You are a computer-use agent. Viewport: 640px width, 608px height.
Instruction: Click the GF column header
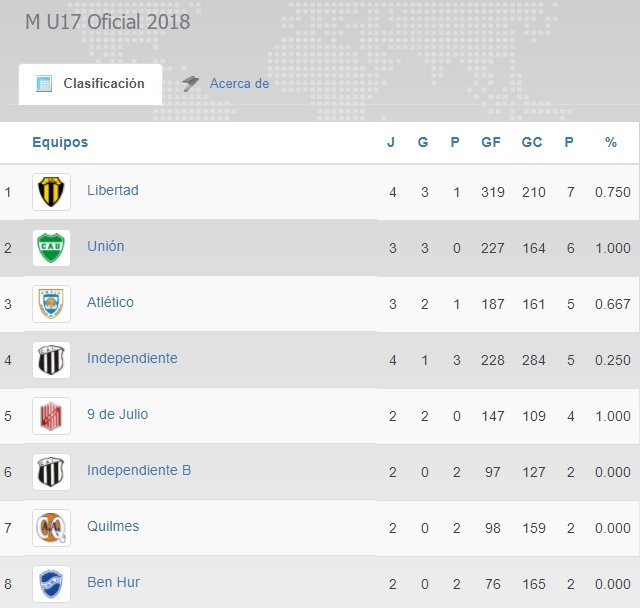click(x=491, y=142)
